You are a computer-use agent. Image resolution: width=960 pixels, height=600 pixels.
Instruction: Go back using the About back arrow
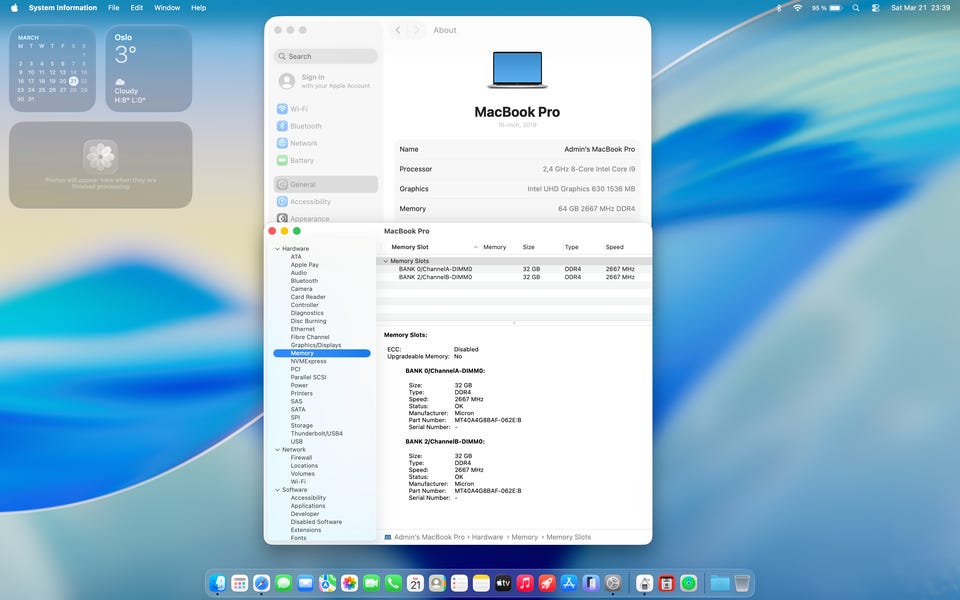pyautogui.click(x=398, y=30)
